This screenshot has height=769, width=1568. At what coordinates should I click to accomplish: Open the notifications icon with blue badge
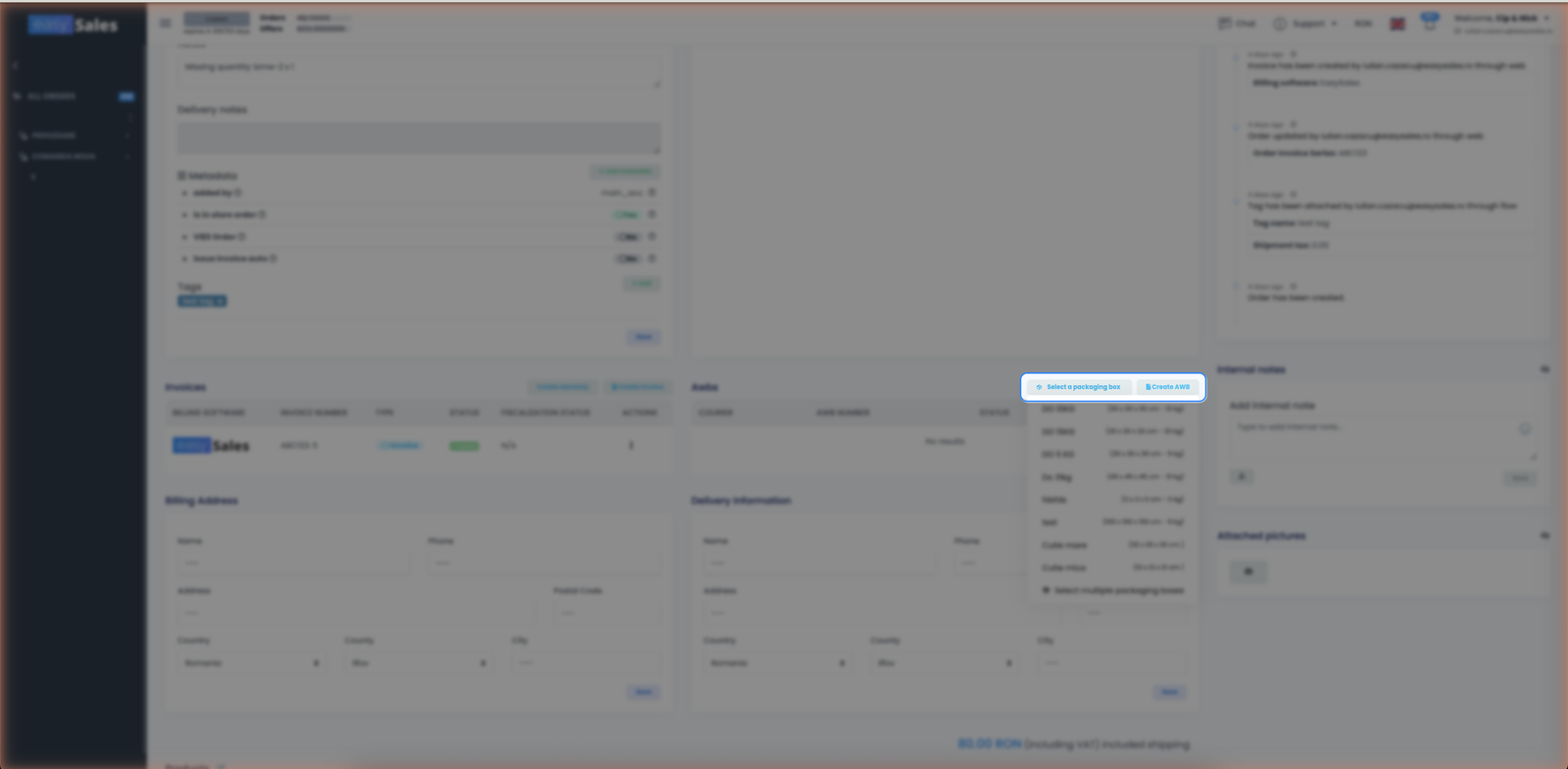coord(1430,21)
